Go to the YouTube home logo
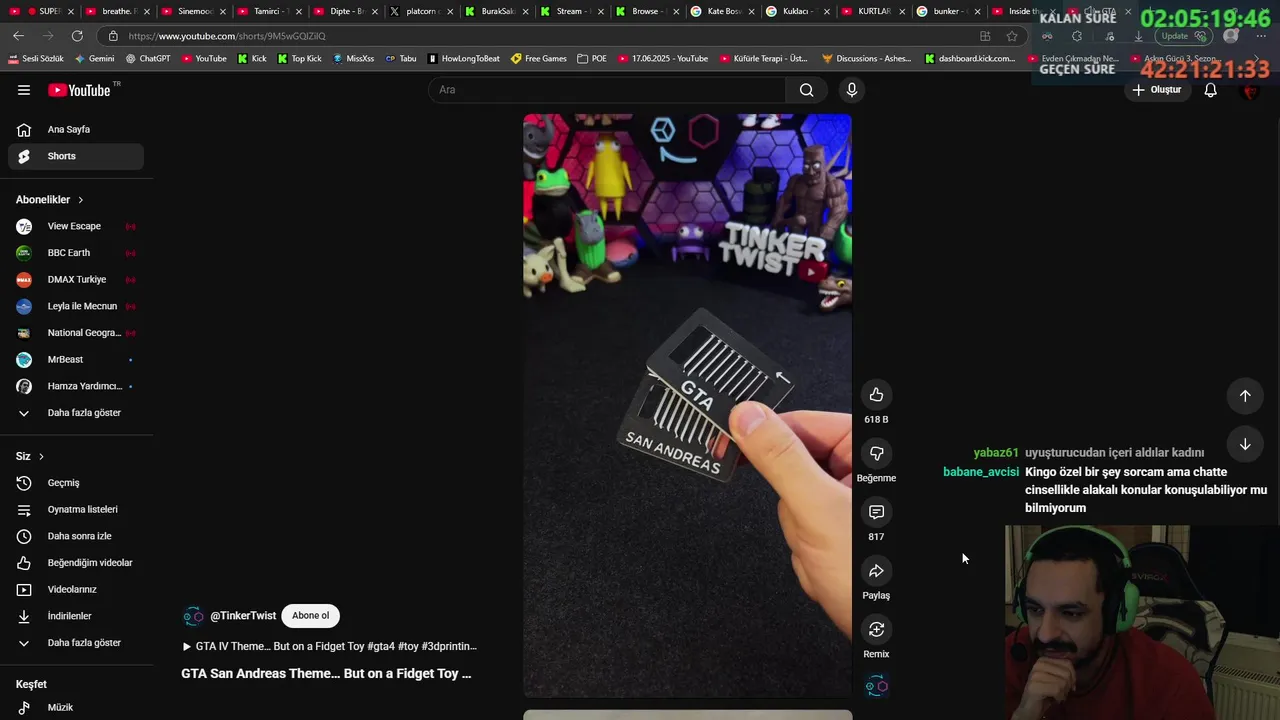 [79, 90]
